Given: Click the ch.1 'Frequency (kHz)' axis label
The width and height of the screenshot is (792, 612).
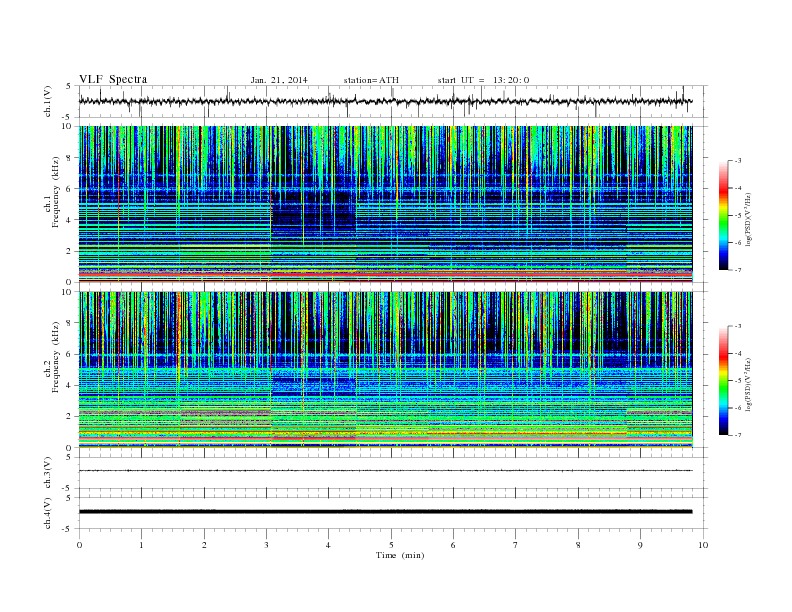Looking at the screenshot, I should point(56,192).
